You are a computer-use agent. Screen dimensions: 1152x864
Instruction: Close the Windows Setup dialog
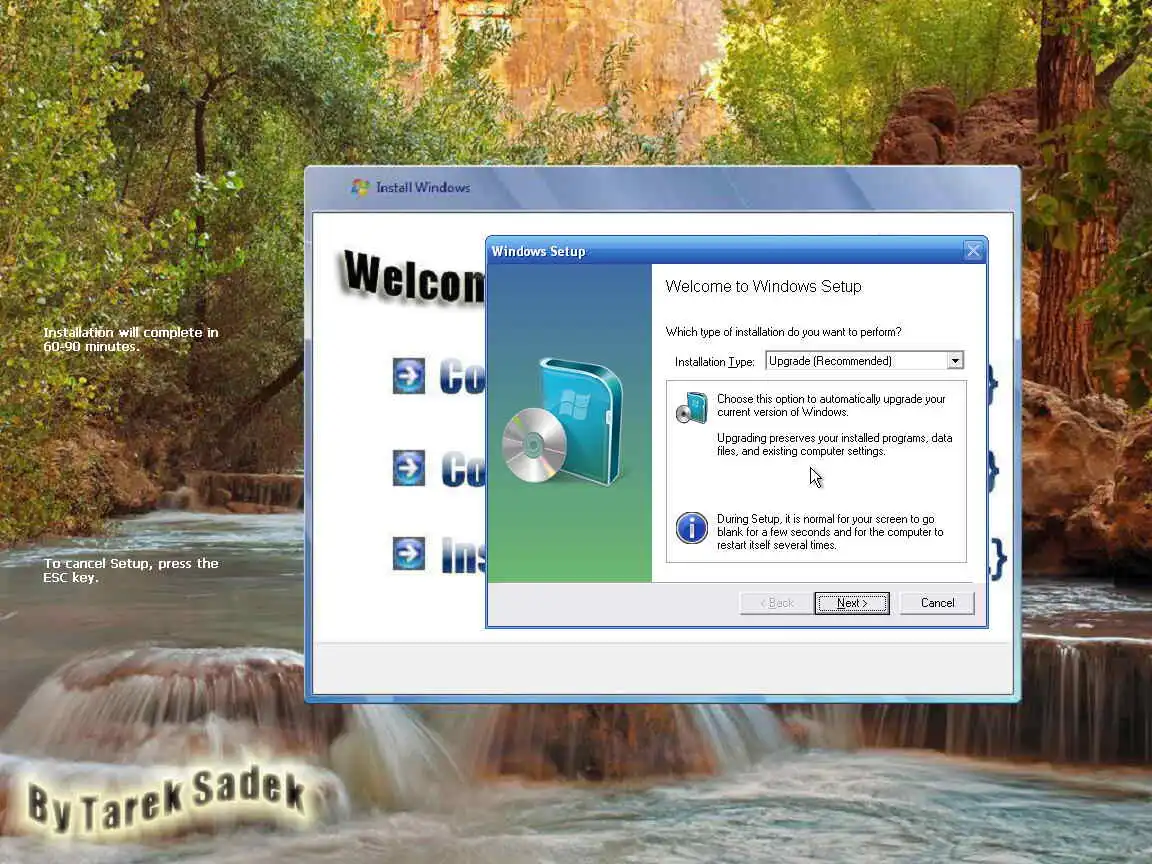(973, 251)
